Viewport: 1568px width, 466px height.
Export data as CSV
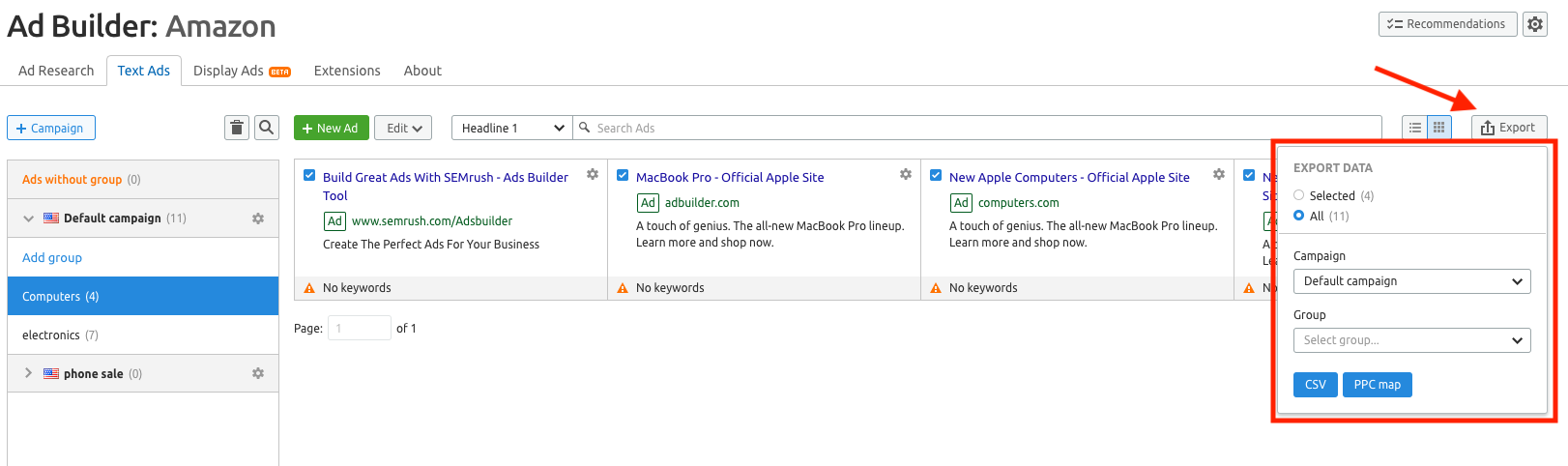click(x=1316, y=385)
